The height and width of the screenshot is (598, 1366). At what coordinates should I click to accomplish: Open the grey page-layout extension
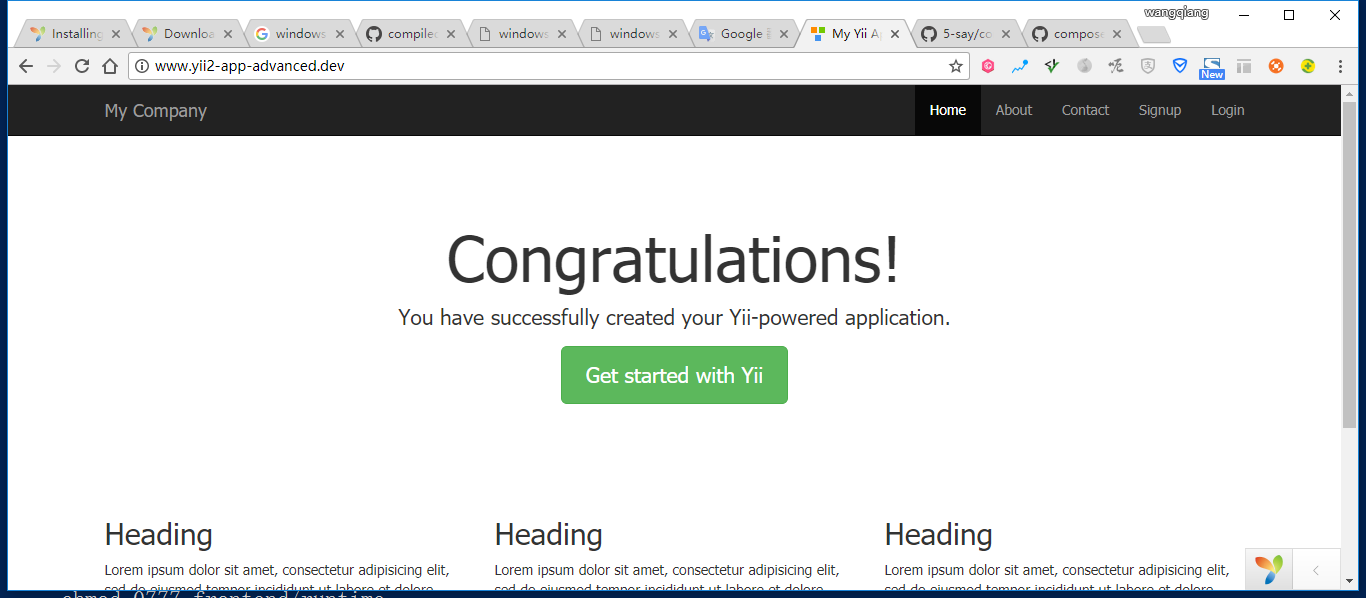tap(1244, 66)
